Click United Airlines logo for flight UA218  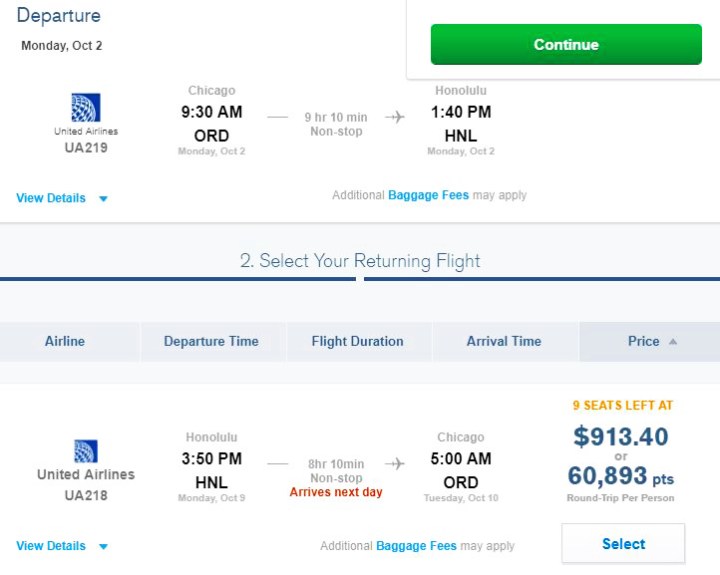(x=86, y=451)
